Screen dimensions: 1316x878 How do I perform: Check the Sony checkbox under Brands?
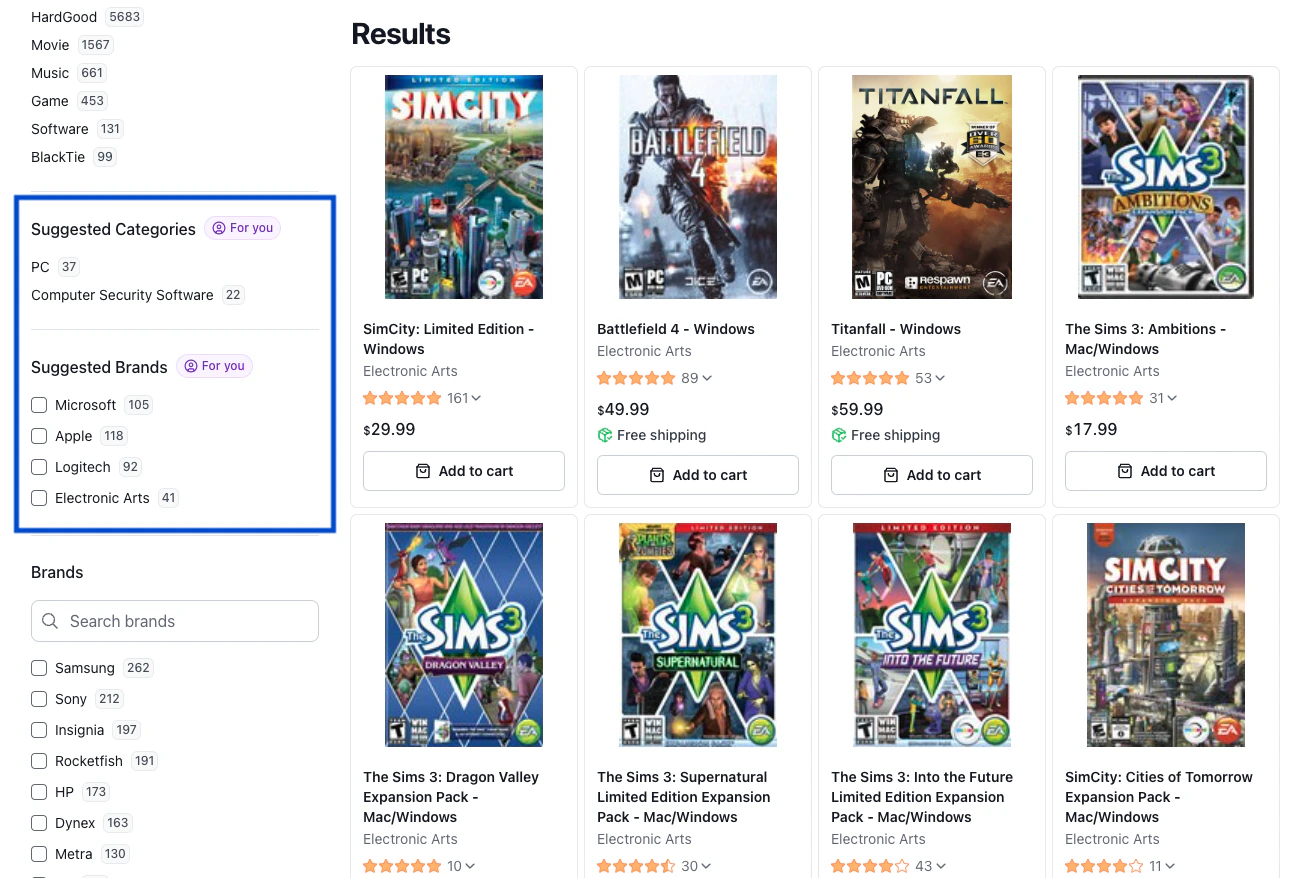39,699
